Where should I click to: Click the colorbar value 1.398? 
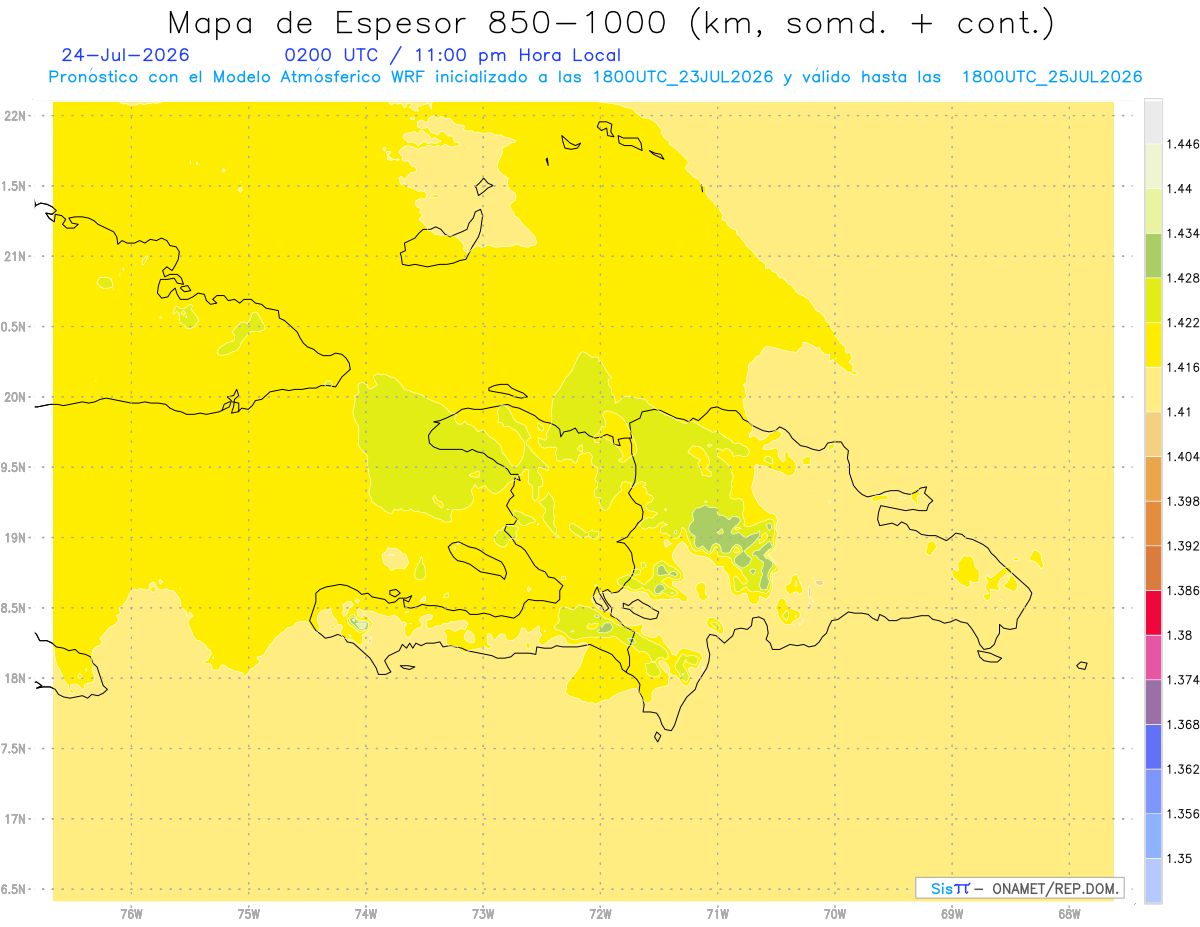(x=1185, y=501)
